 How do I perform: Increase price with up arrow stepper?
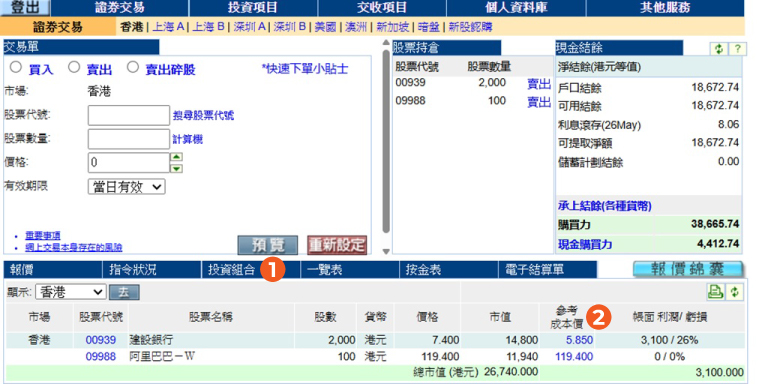pyautogui.click(x=177, y=157)
